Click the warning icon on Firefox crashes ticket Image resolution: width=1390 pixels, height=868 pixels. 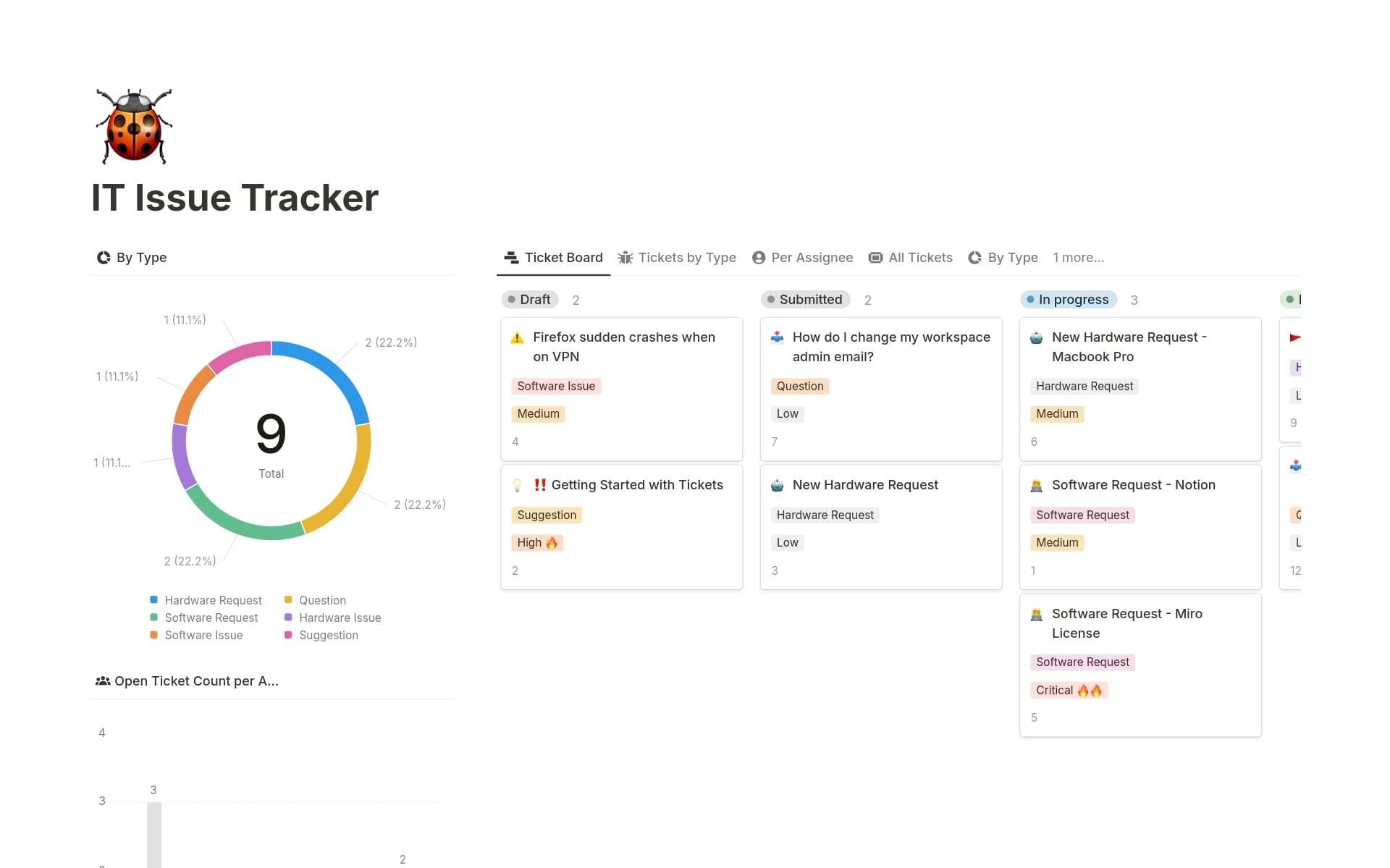(x=517, y=338)
